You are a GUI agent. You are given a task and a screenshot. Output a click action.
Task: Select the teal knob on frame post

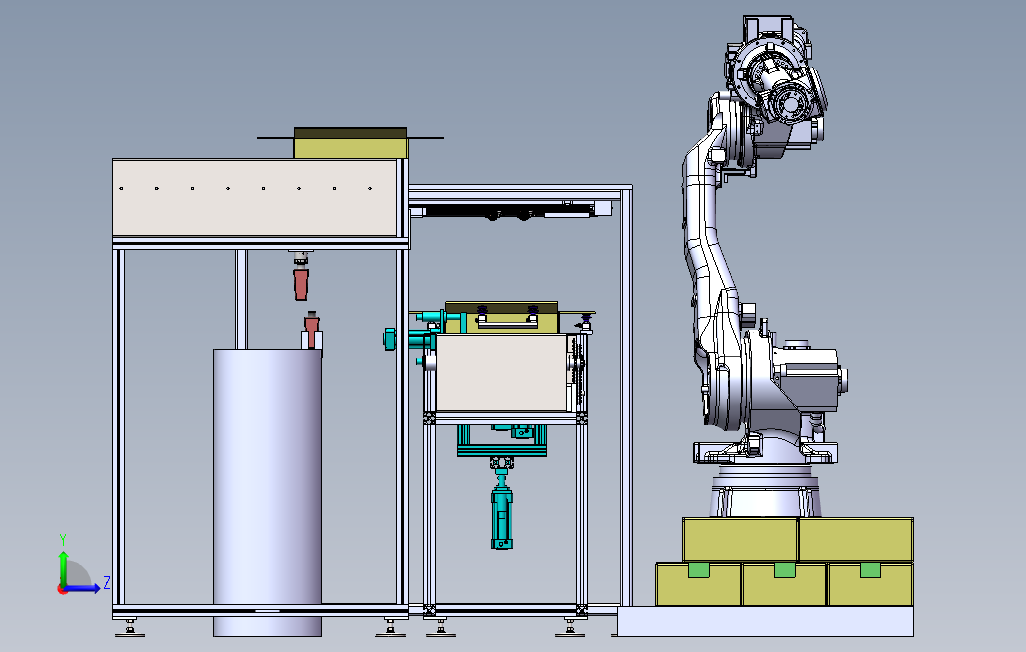point(390,339)
